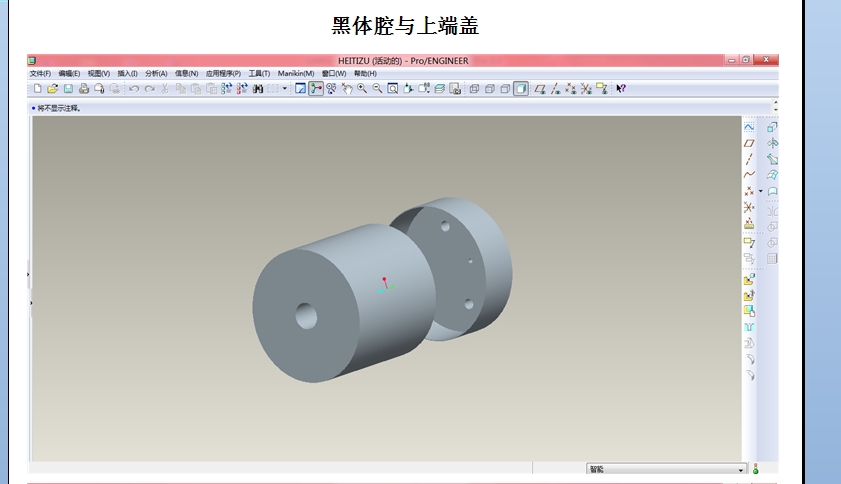Viewport: 841px width, 484px height.
Task: Open the View Manager icon
Action: (455, 89)
